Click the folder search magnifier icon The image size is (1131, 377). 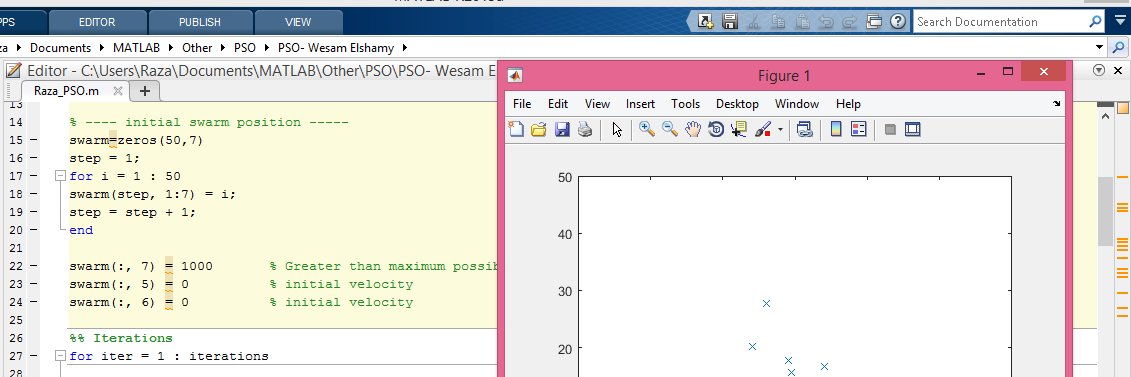pyautogui.click(x=1119, y=48)
